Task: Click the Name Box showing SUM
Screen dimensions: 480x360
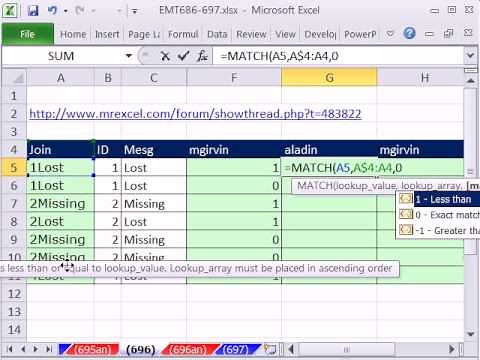Action: [61, 56]
